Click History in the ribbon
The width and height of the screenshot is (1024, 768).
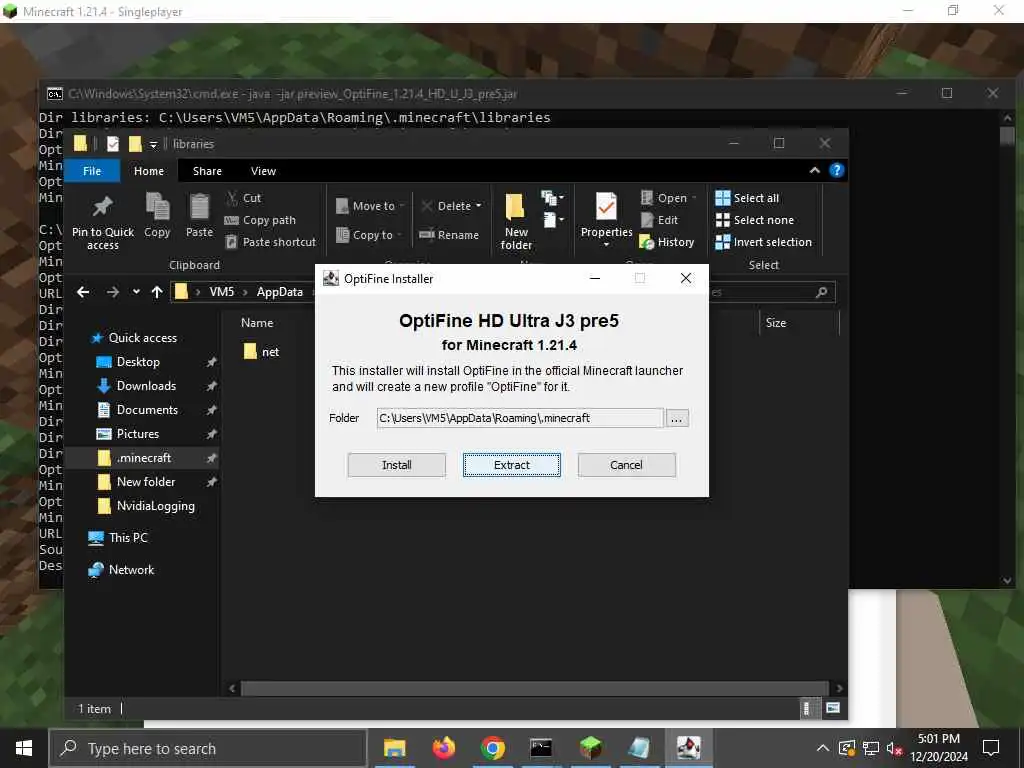(667, 242)
